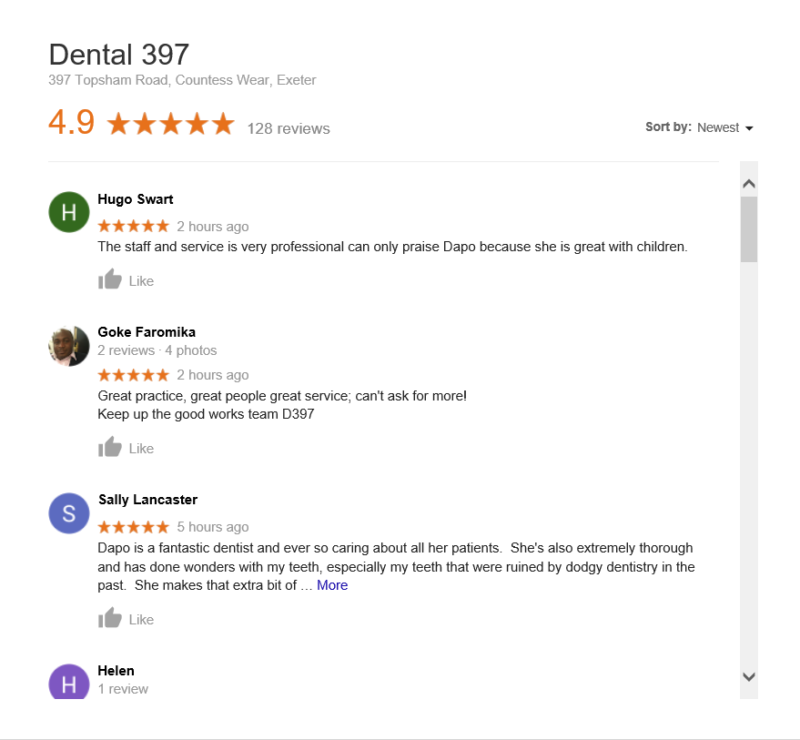
Task: Open Hugo Swart's reviewer profile name
Action: point(135,200)
